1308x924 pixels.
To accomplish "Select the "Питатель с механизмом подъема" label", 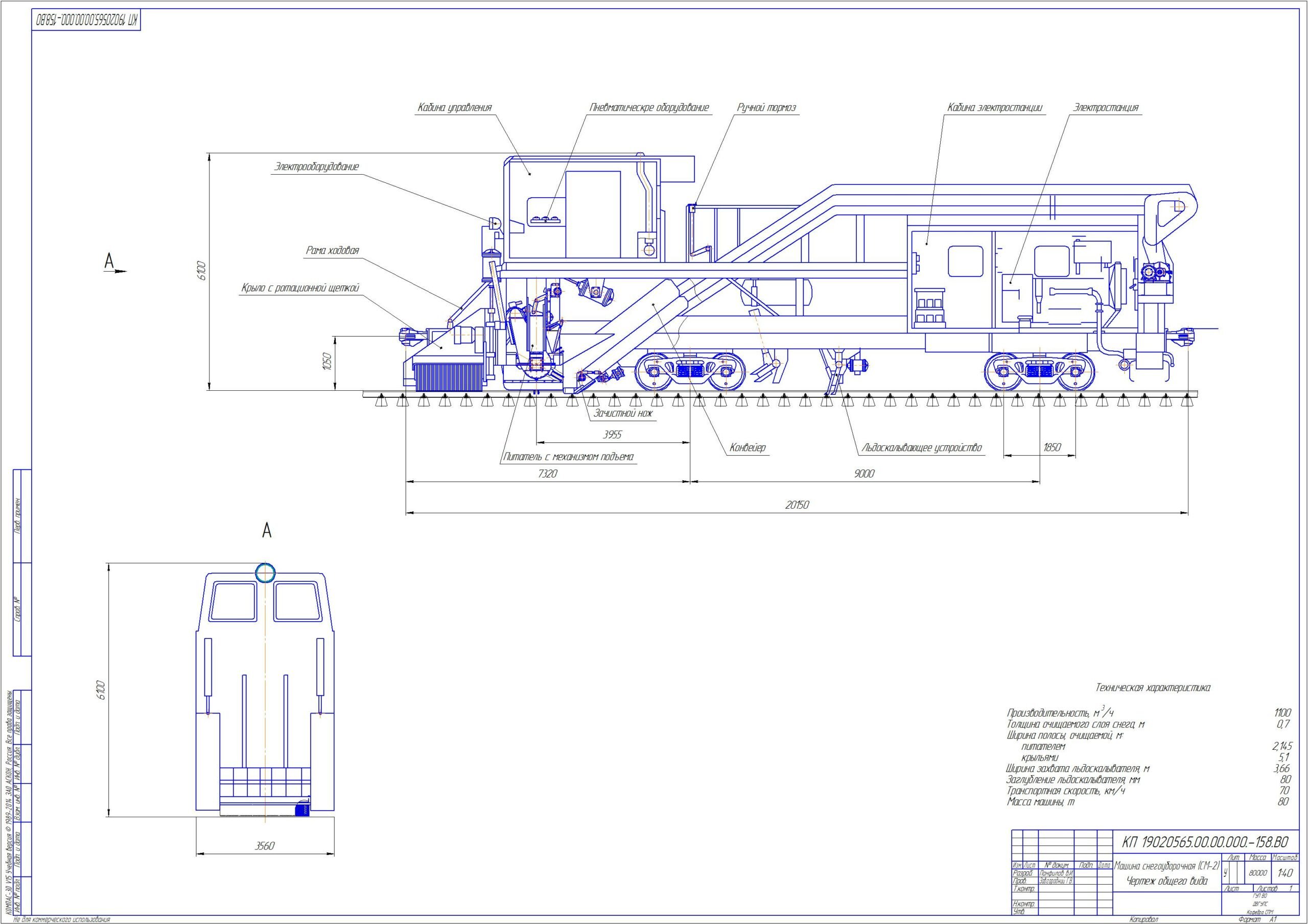I will 568,457.
